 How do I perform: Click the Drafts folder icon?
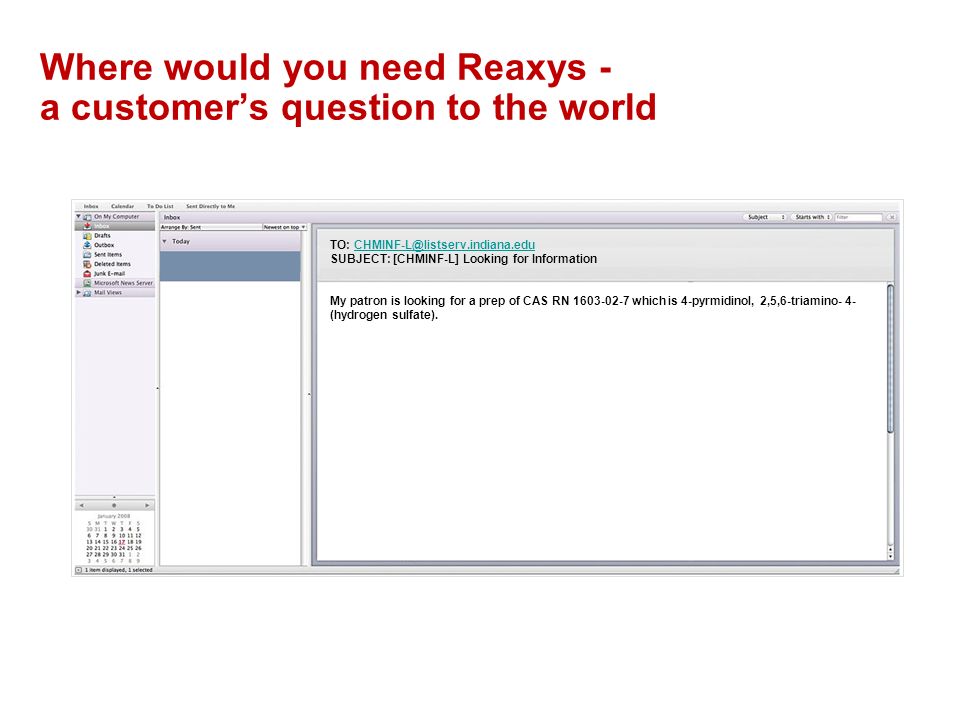click(87, 236)
